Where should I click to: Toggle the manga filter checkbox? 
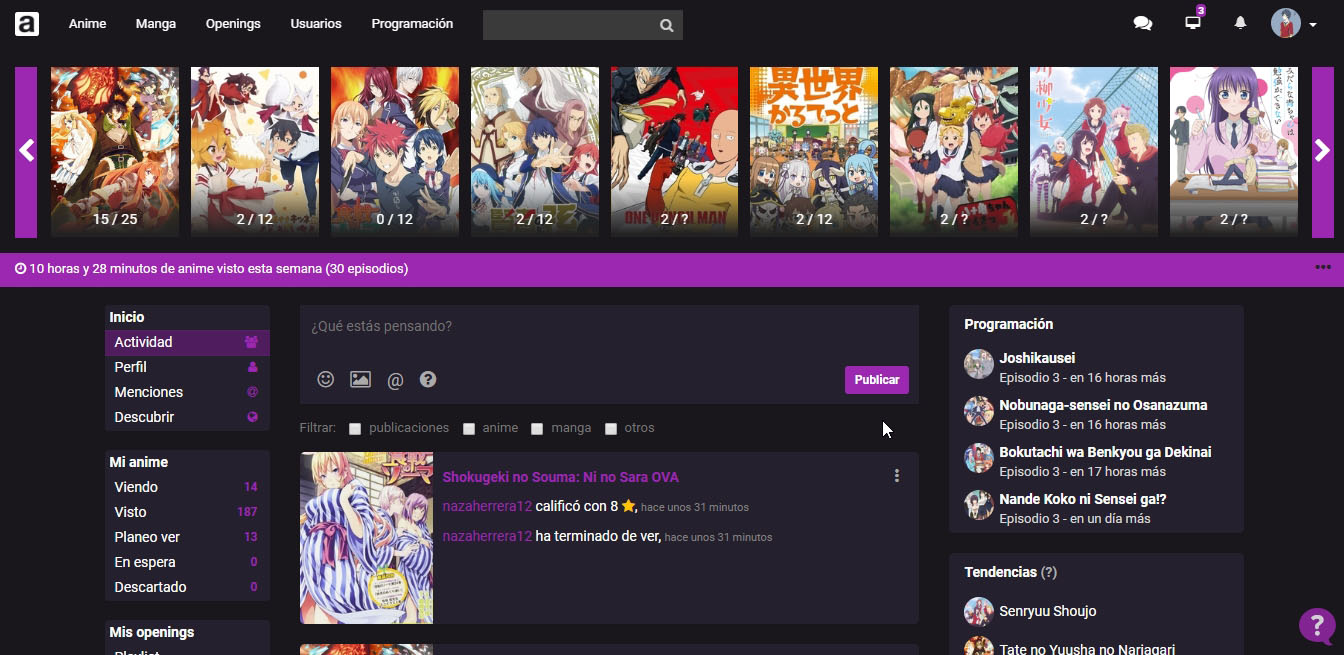point(537,429)
